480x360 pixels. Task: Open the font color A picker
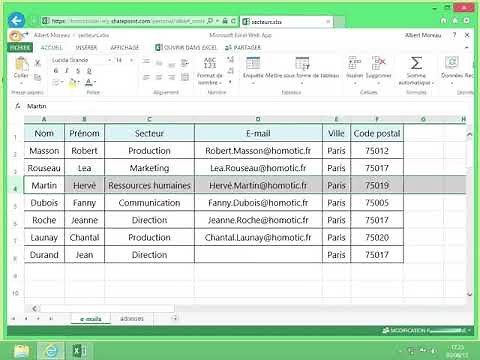pos(90,82)
